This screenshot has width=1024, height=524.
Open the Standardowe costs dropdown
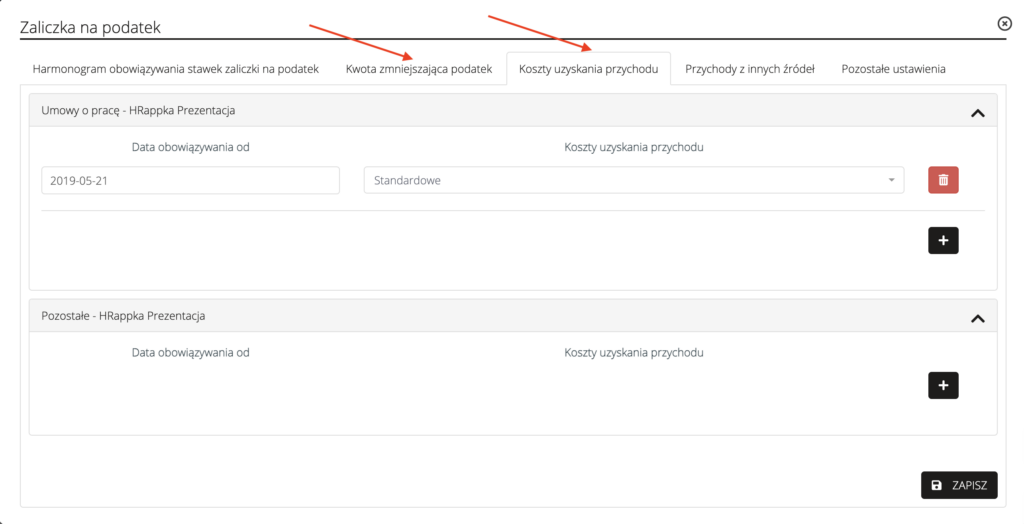click(x=632, y=180)
